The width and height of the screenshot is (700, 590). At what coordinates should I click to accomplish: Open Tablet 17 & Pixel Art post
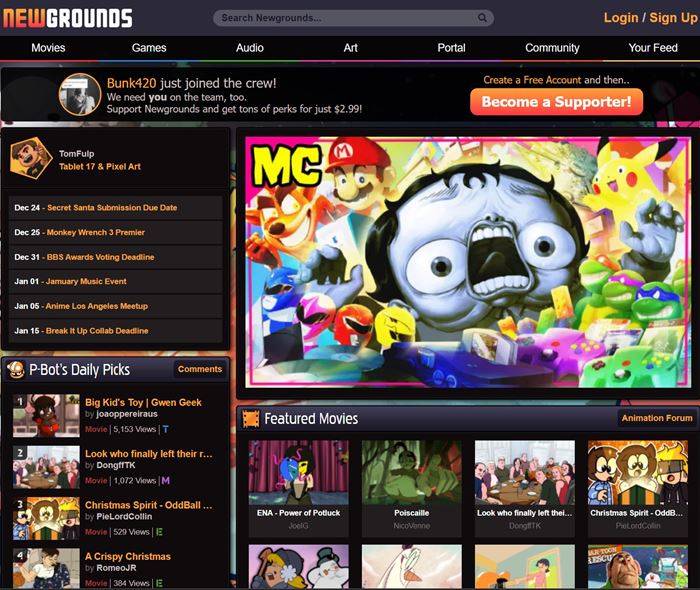[100, 166]
